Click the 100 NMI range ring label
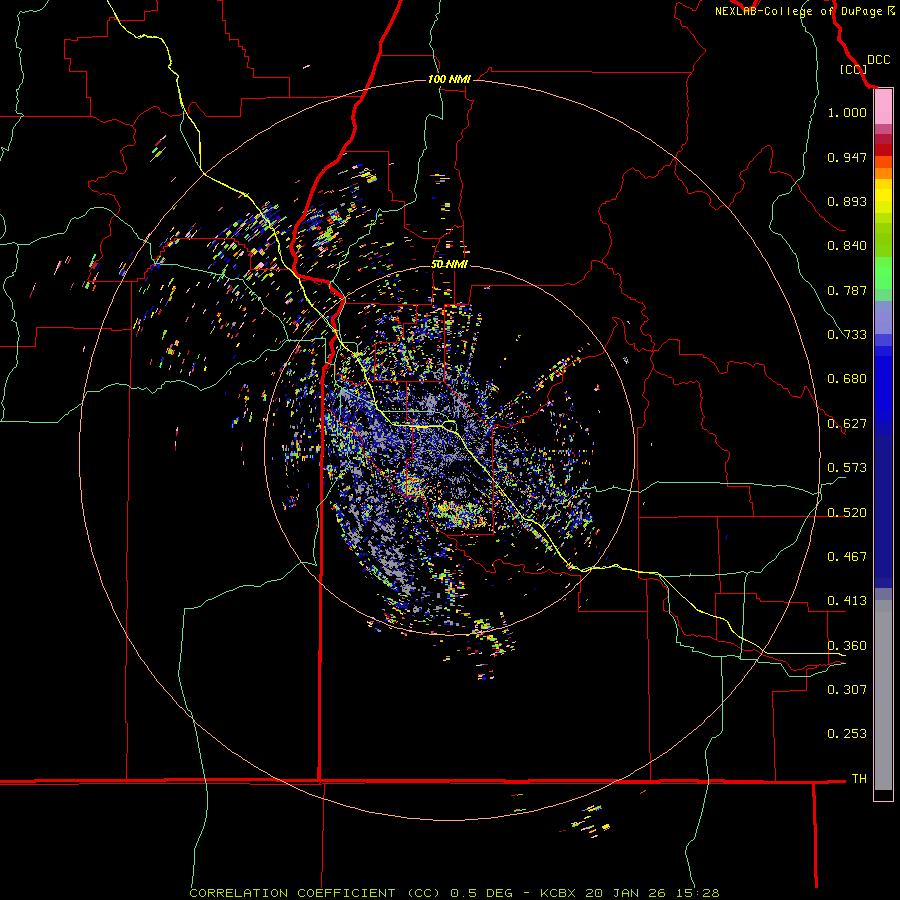The image size is (900, 900). 449,79
